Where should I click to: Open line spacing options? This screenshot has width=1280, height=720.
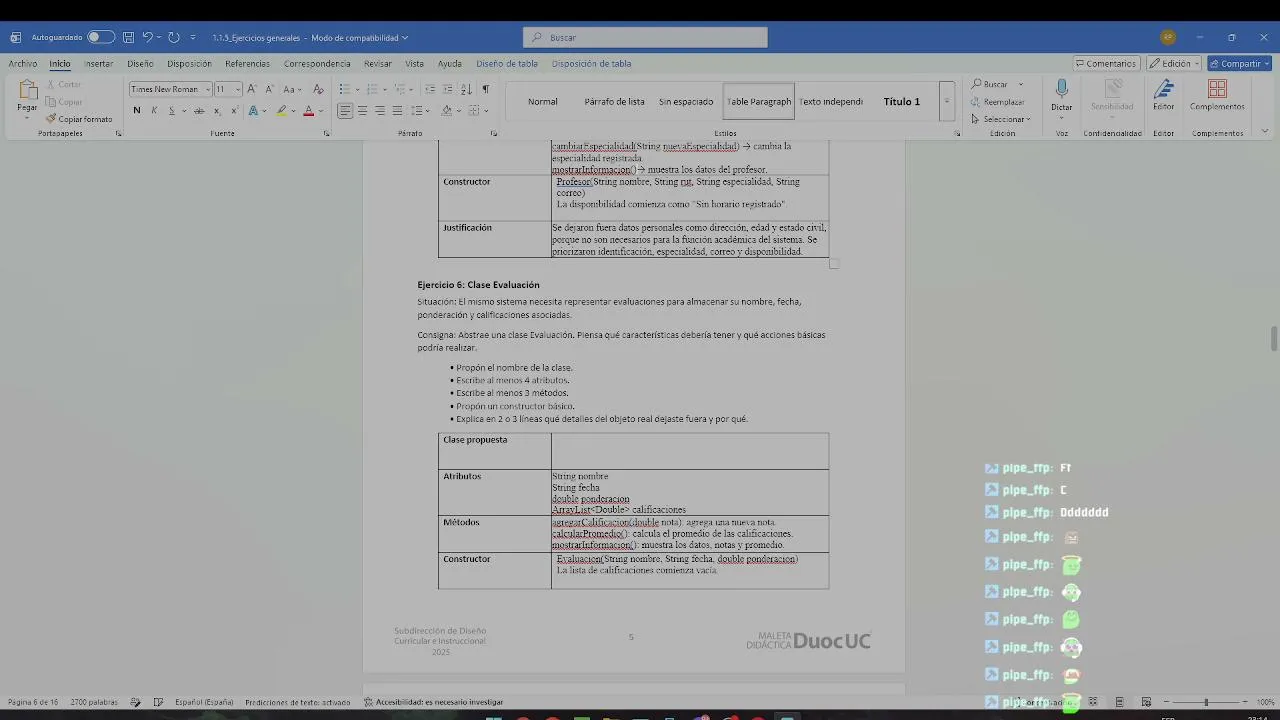click(x=420, y=111)
